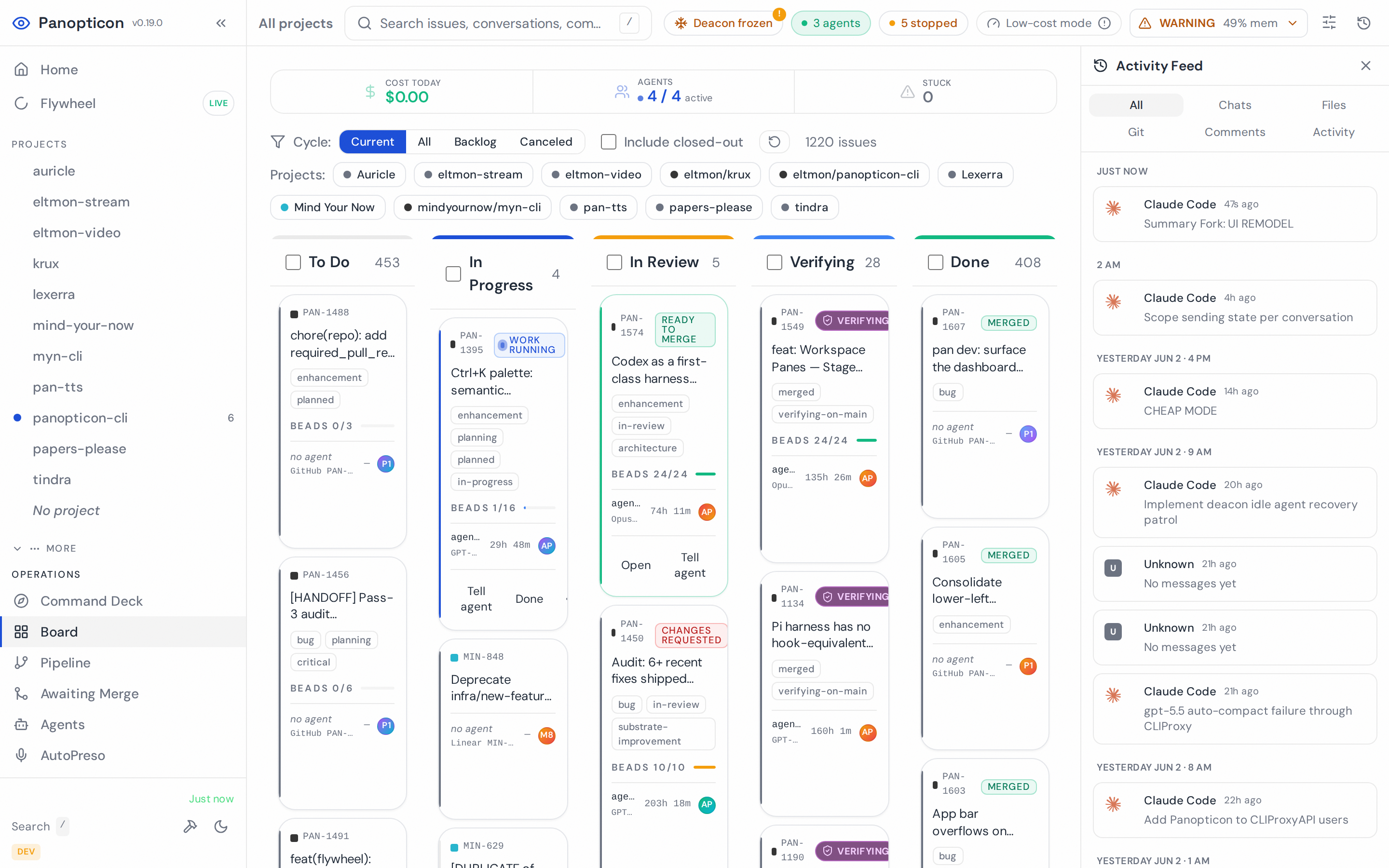Switch cycle filter to Current
The width and height of the screenshot is (1389, 868).
pos(372,142)
